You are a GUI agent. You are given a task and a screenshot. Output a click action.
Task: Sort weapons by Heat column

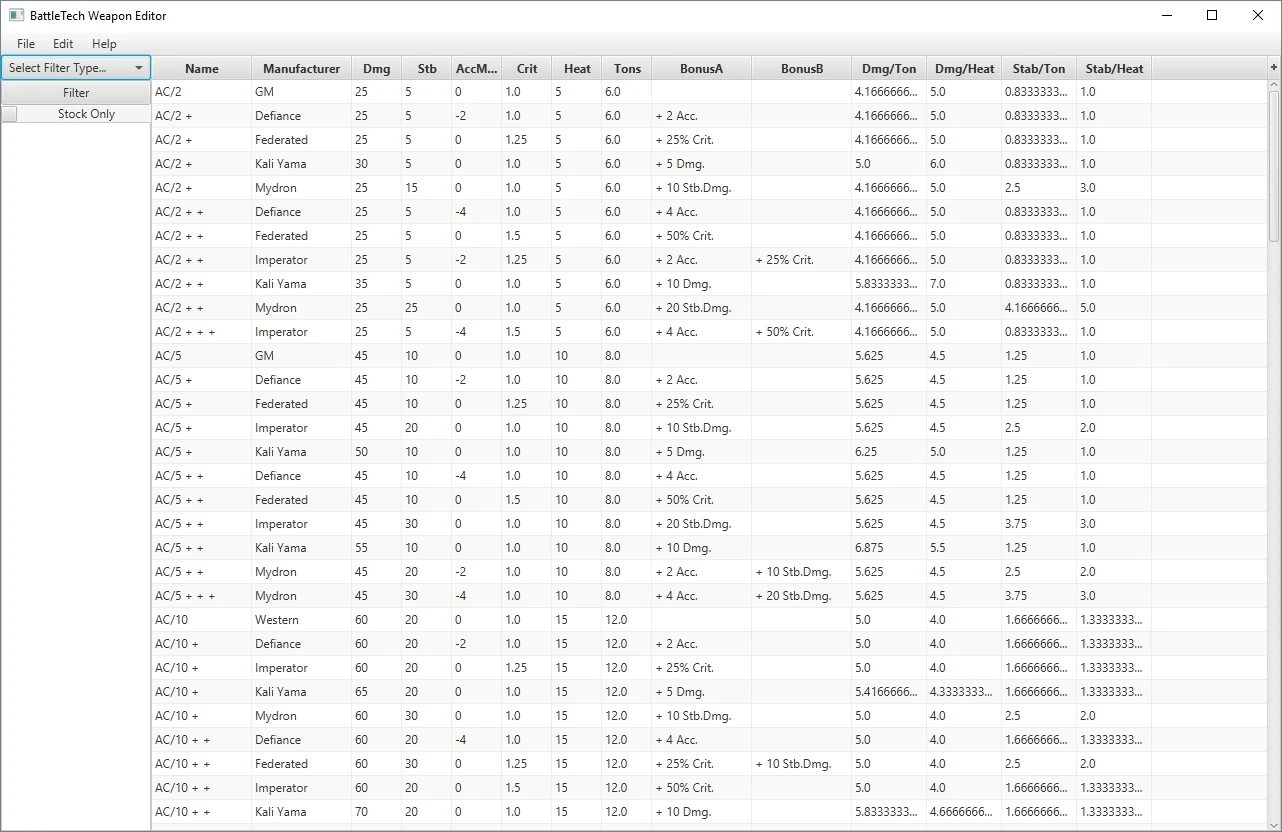coord(576,67)
